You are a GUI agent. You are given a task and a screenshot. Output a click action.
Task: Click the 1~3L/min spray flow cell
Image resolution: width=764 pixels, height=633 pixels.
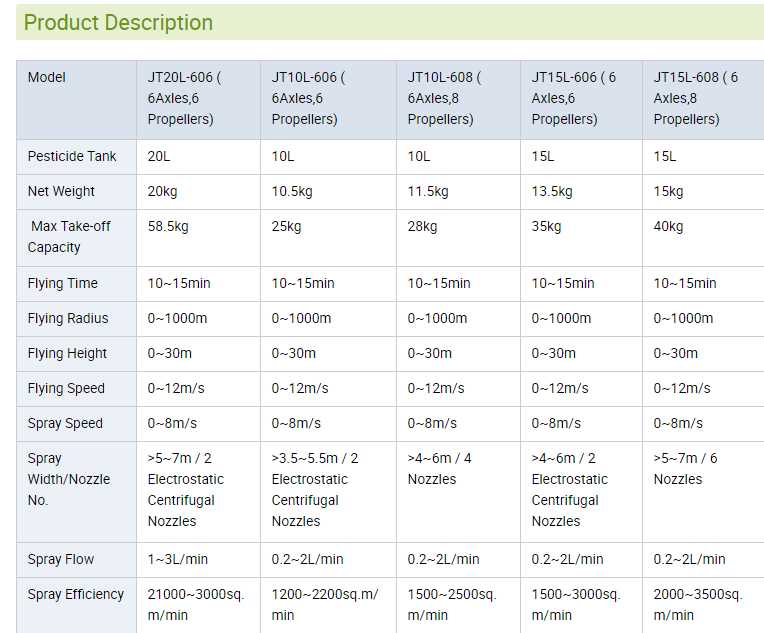[x=178, y=559]
